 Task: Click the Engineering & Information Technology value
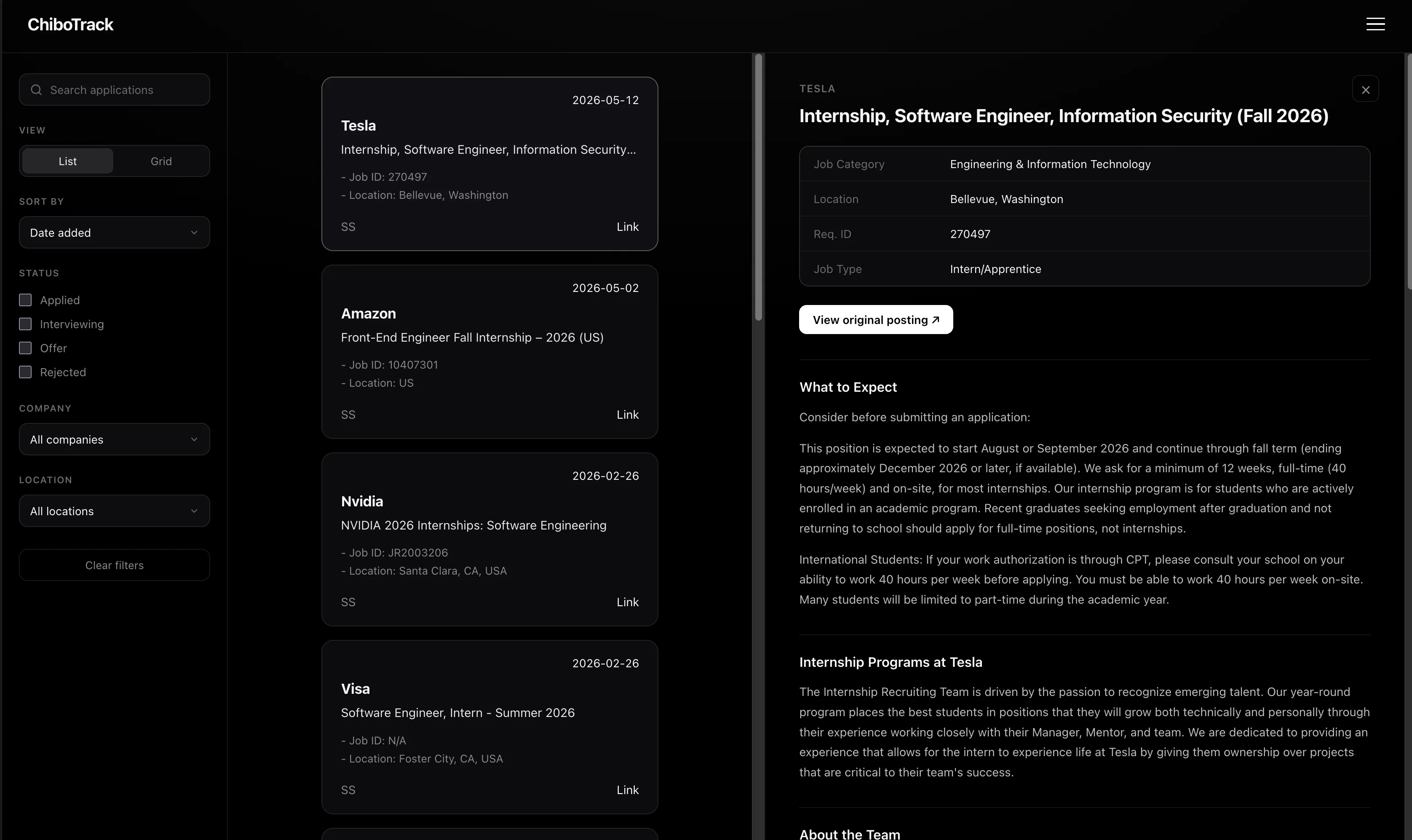point(1050,164)
